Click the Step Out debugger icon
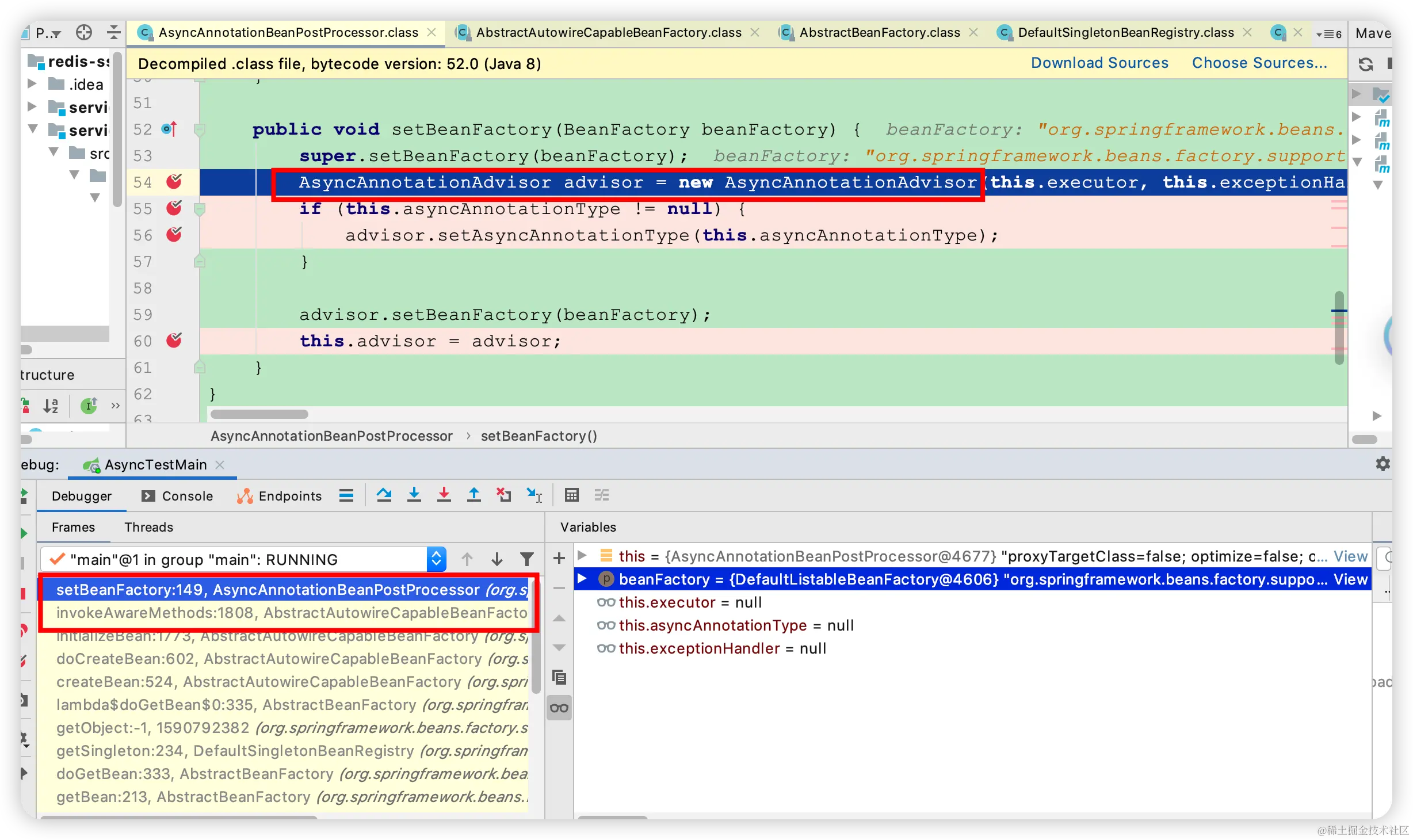The image size is (1413, 840). click(x=473, y=495)
